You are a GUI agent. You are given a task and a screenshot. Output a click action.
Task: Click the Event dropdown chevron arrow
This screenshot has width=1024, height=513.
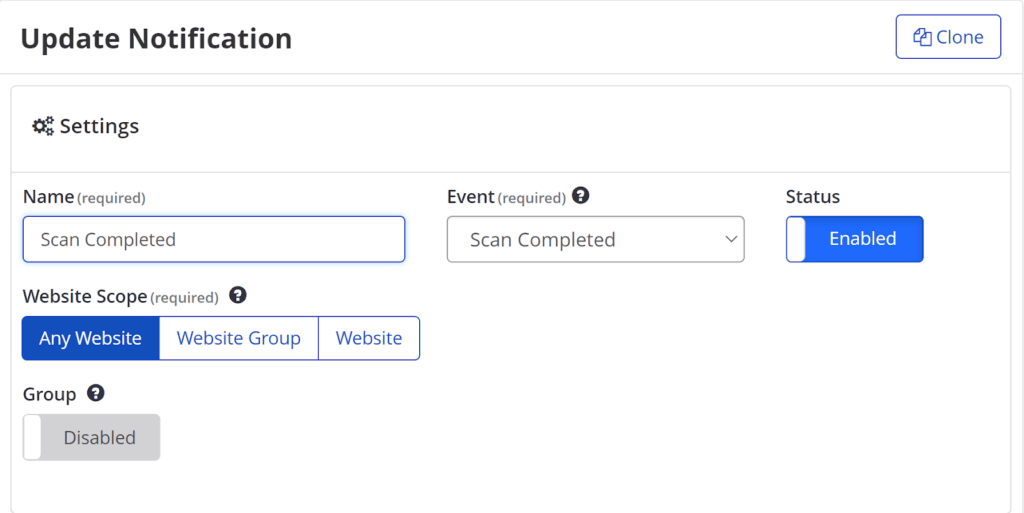tap(729, 240)
